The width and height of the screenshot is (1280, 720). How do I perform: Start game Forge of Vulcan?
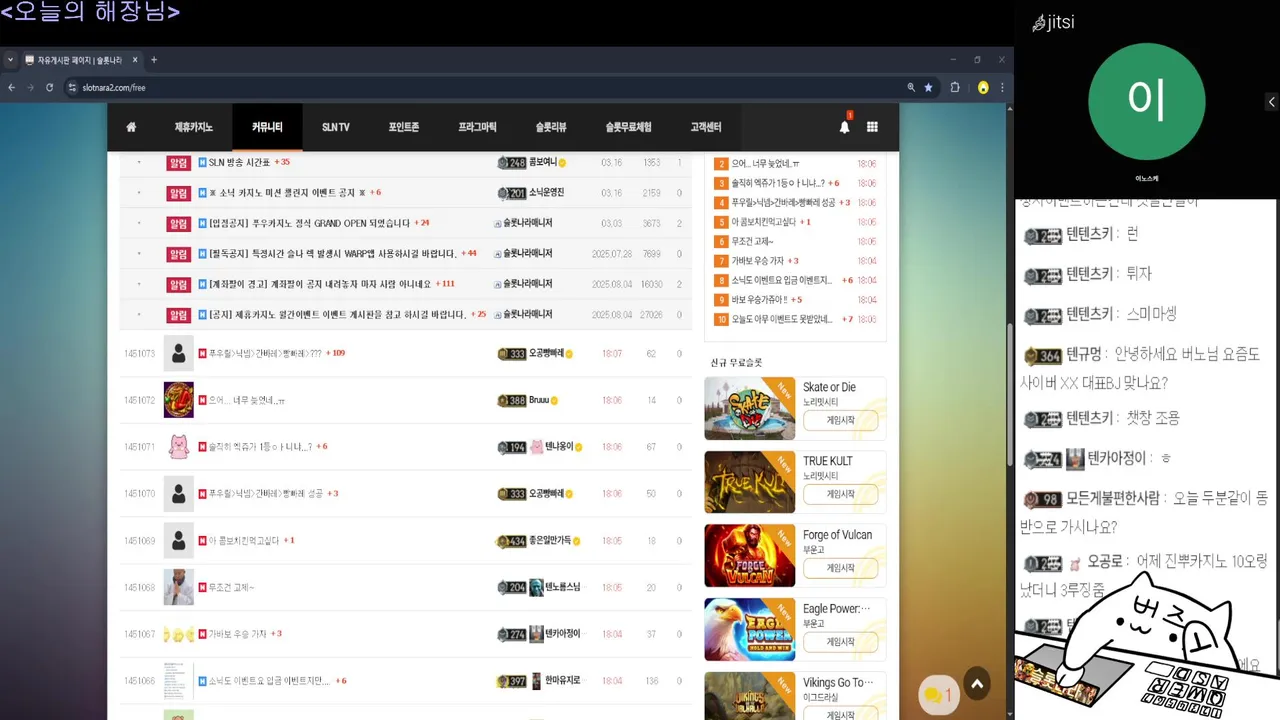(840, 568)
